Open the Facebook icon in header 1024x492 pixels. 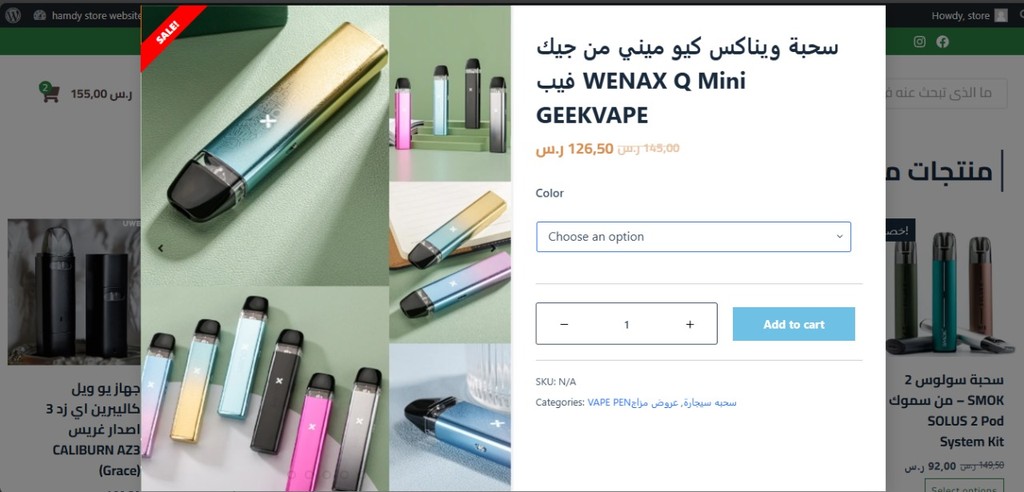pyautogui.click(x=942, y=42)
